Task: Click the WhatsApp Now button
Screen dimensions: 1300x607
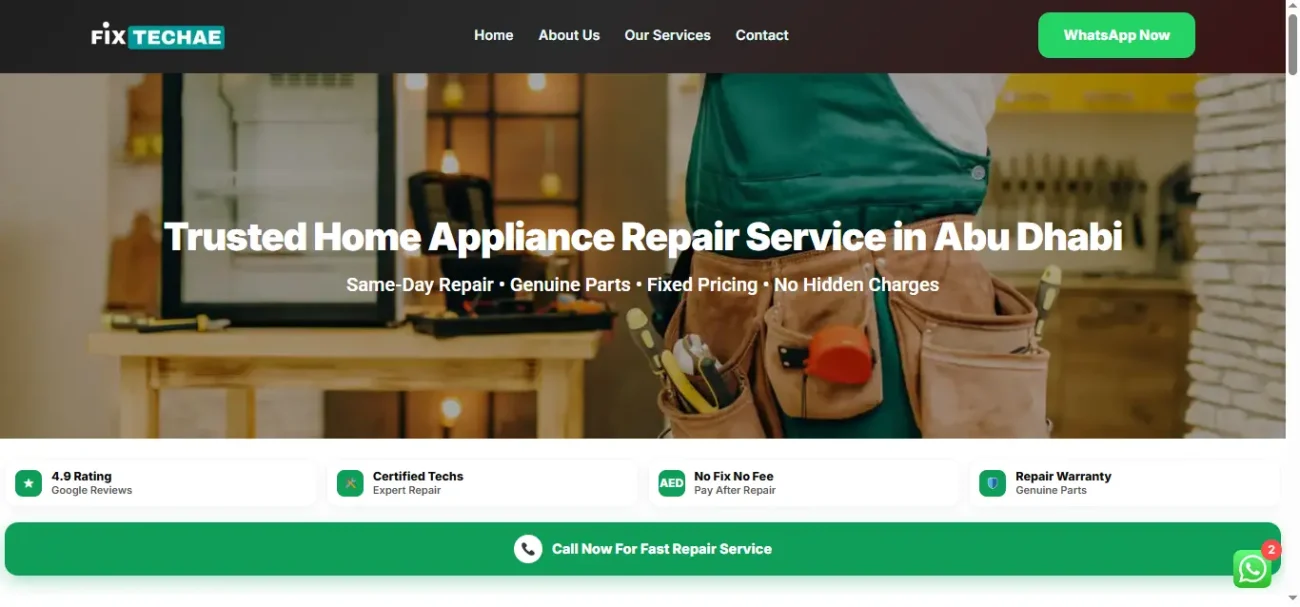Action: [1116, 35]
